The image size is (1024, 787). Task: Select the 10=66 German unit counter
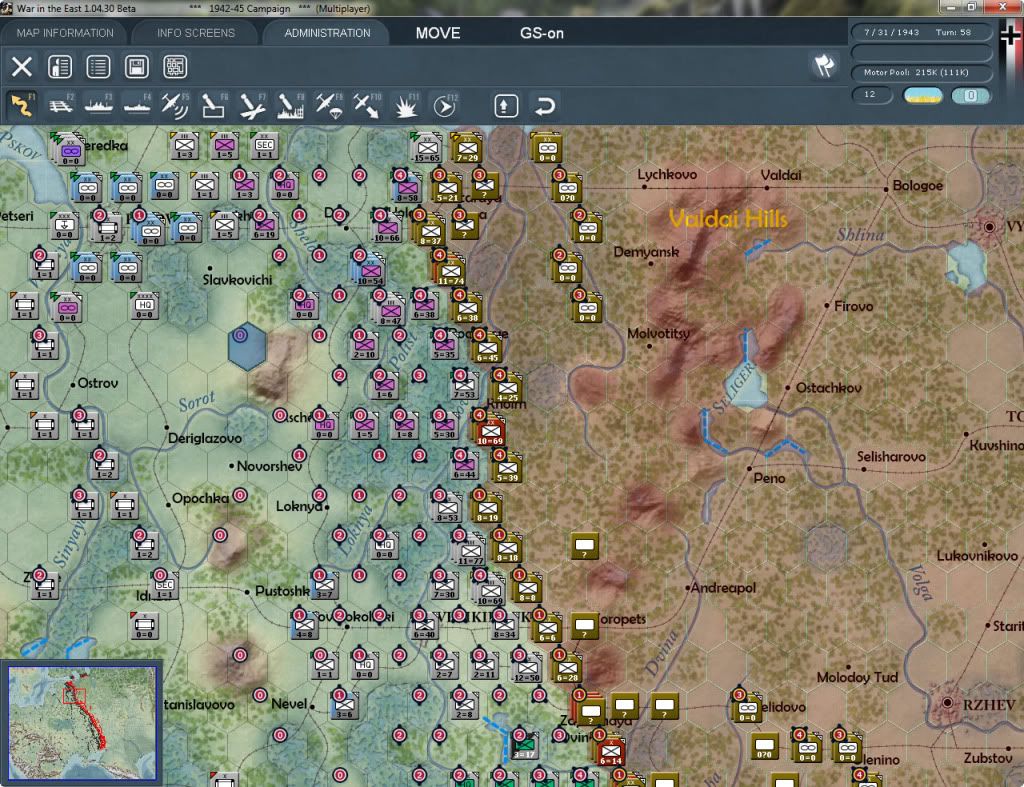pyautogui.click(x=387, y=229)
